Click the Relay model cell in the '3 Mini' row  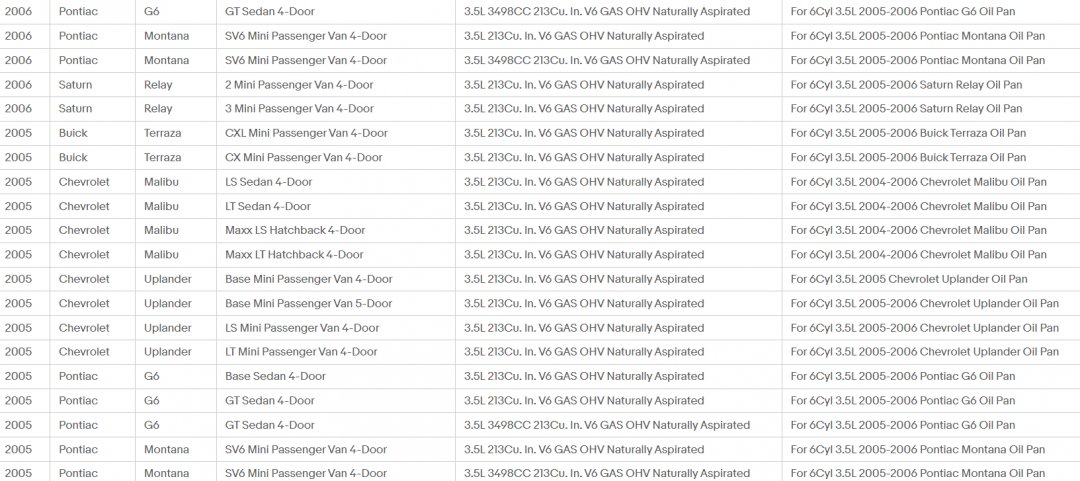coord(176,109)
